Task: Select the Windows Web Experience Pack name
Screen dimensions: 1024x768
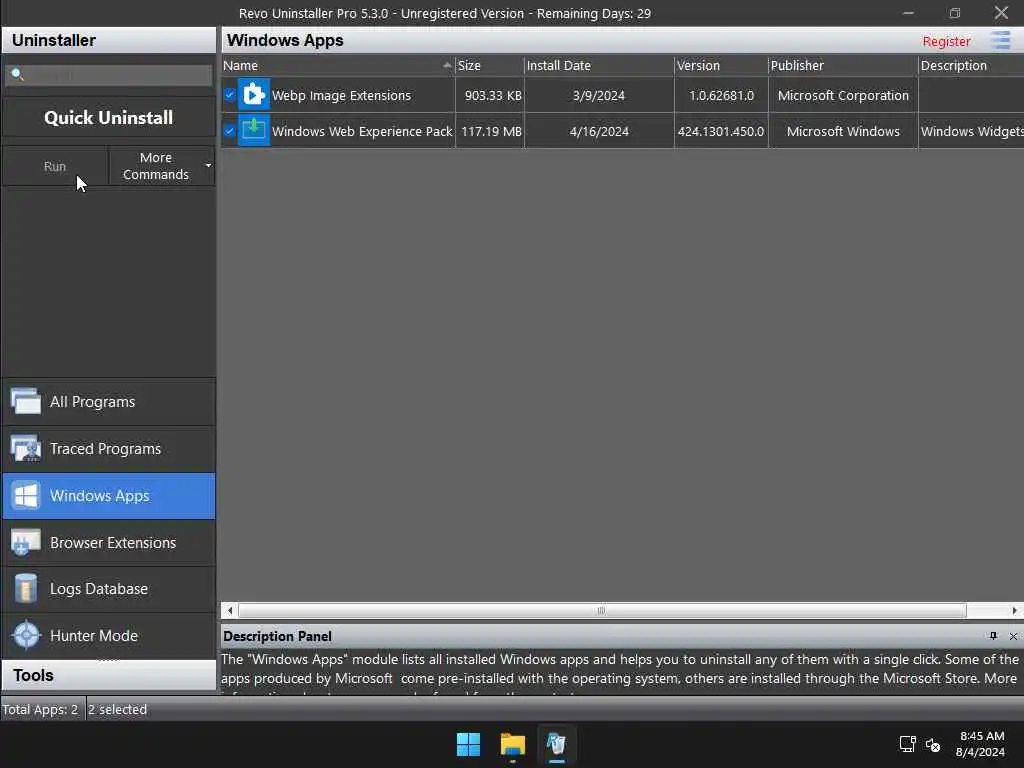Action: 362,131
